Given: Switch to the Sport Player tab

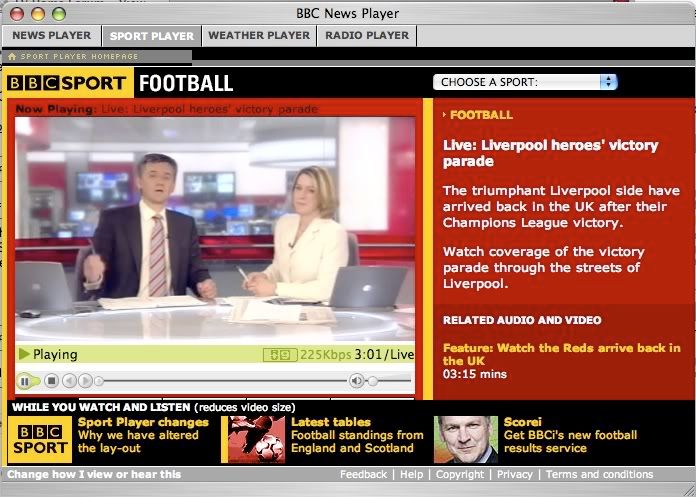Looking at the screenshot, I should [152, 36].
